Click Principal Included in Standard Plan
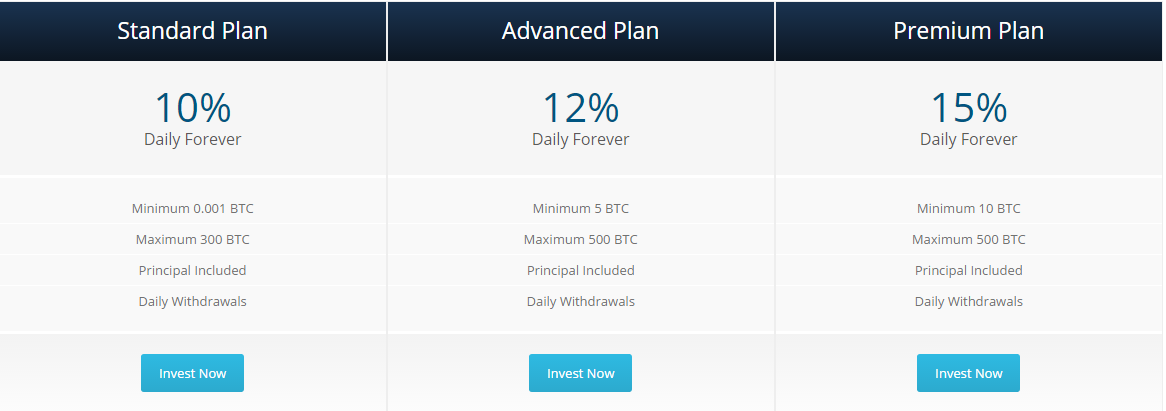1166x411 pixels. tap(192, 270)
